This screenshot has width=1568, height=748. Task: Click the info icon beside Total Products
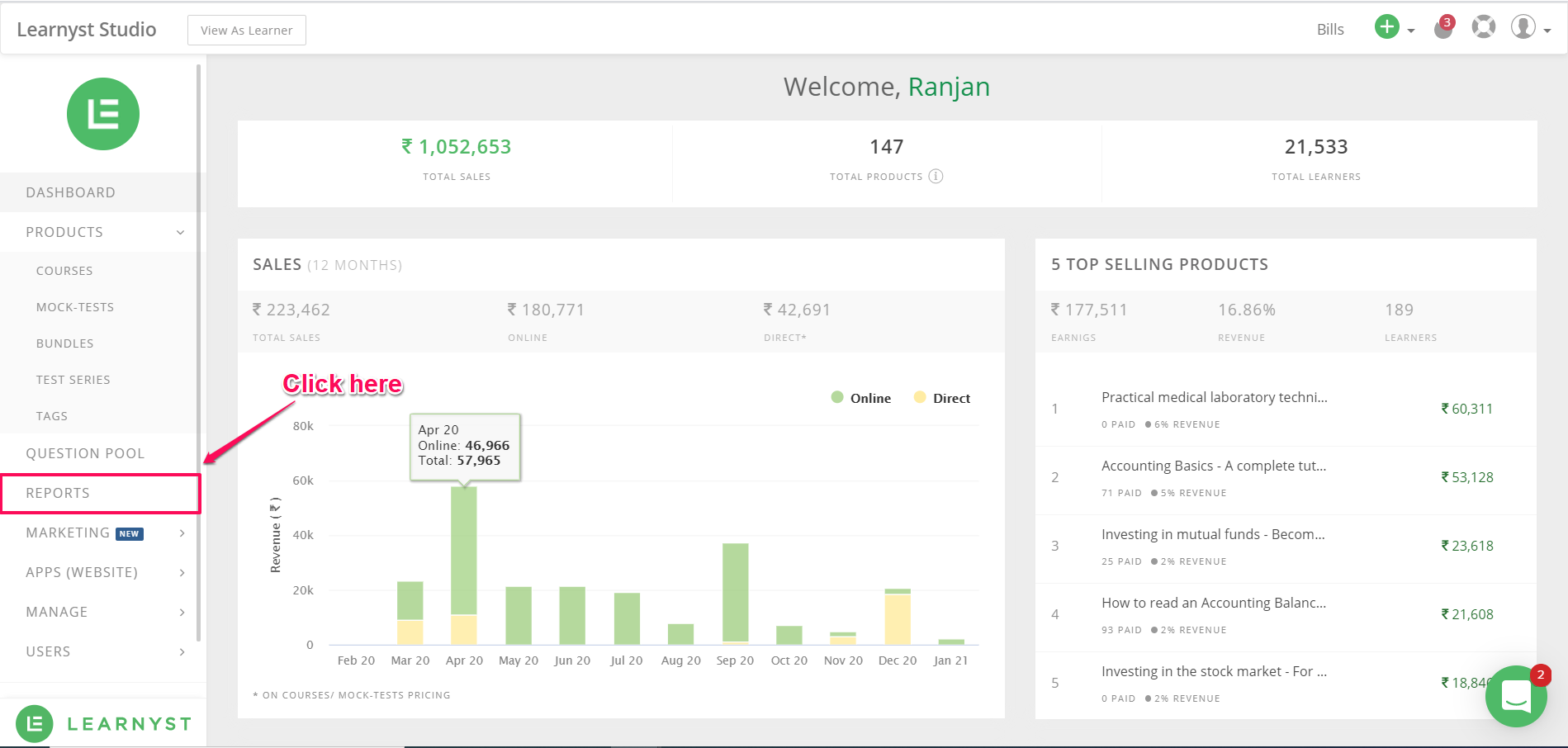coord(936,176)
